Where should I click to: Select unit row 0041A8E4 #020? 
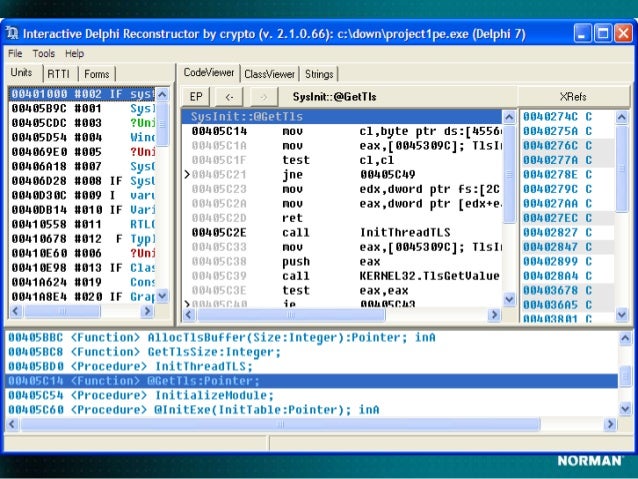[82, 297]
